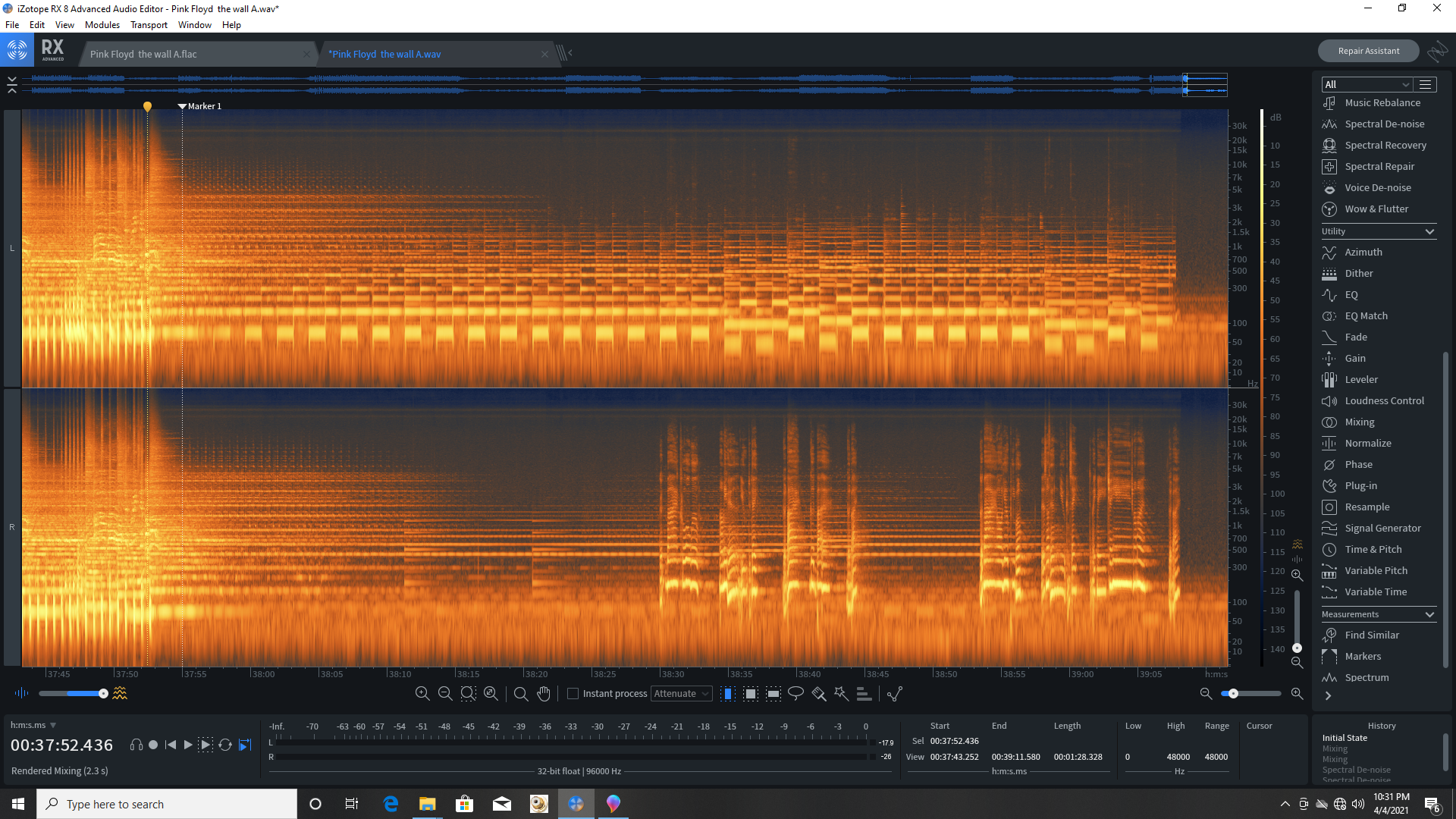Open Spectral De-noise module
This screenshot has height=819, width=1456.
1373,124
